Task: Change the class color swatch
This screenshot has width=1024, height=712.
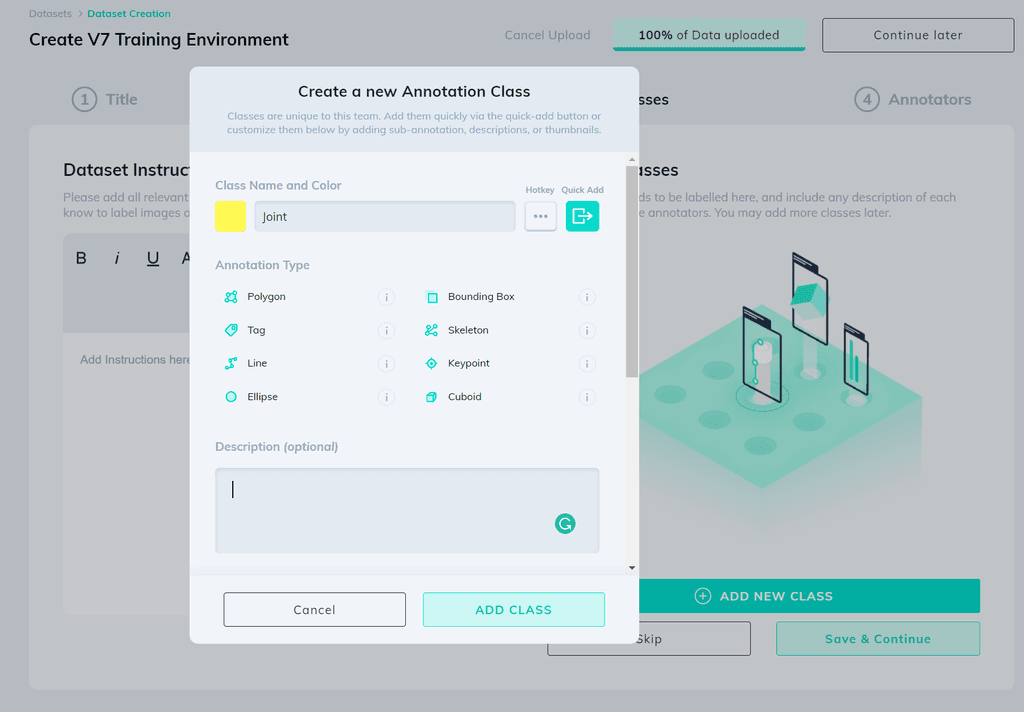Action: pyautogui.click(x=230, y=216)
